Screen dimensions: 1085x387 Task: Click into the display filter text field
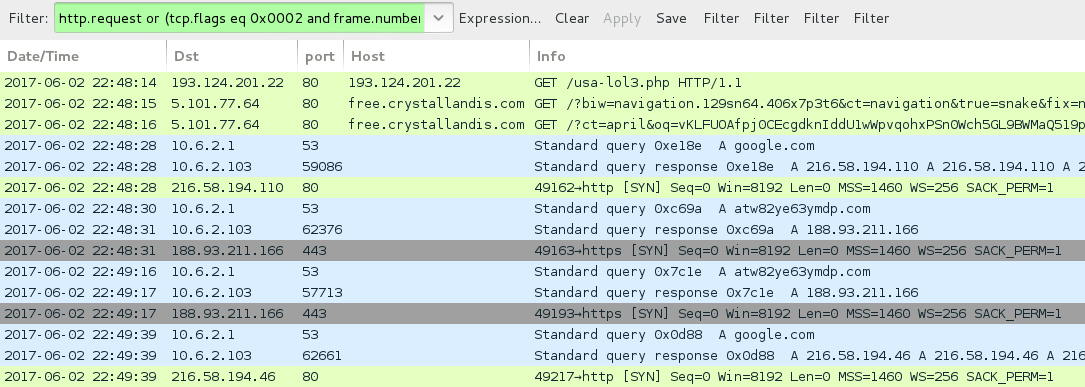tap(239, 18)
